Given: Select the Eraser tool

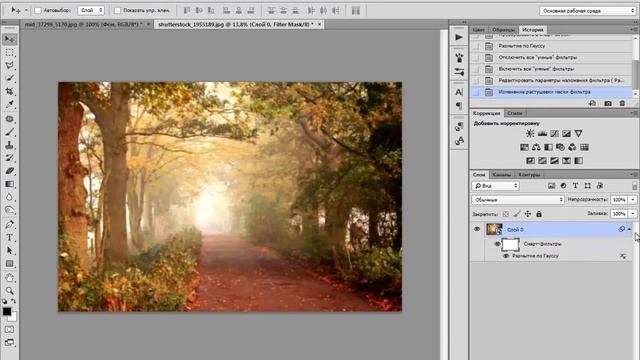Looking at the screenshot, I should coord(9,171).
